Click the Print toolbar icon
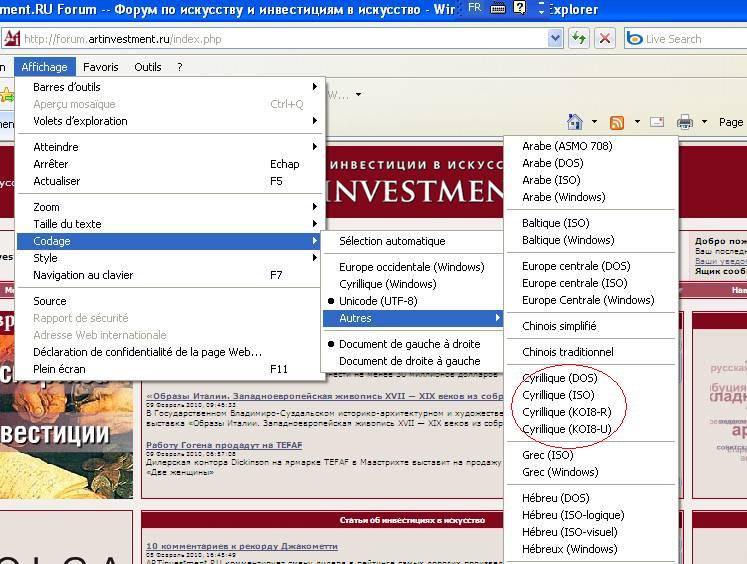 coord(685,122)
